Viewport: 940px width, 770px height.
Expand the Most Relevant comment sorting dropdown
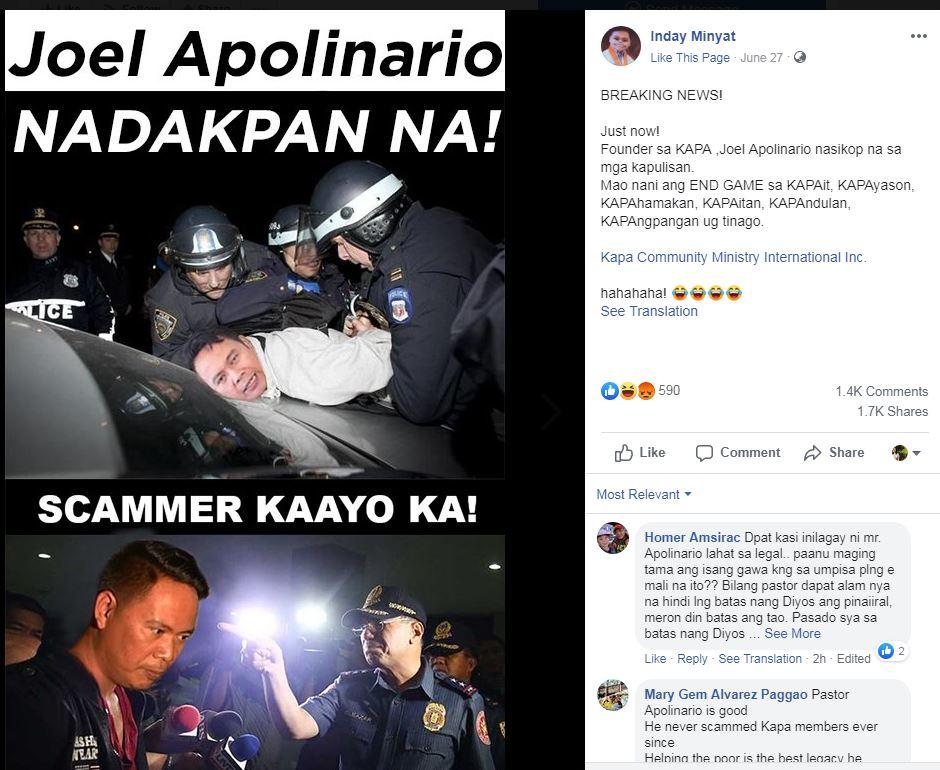click(x=644, y=494)
